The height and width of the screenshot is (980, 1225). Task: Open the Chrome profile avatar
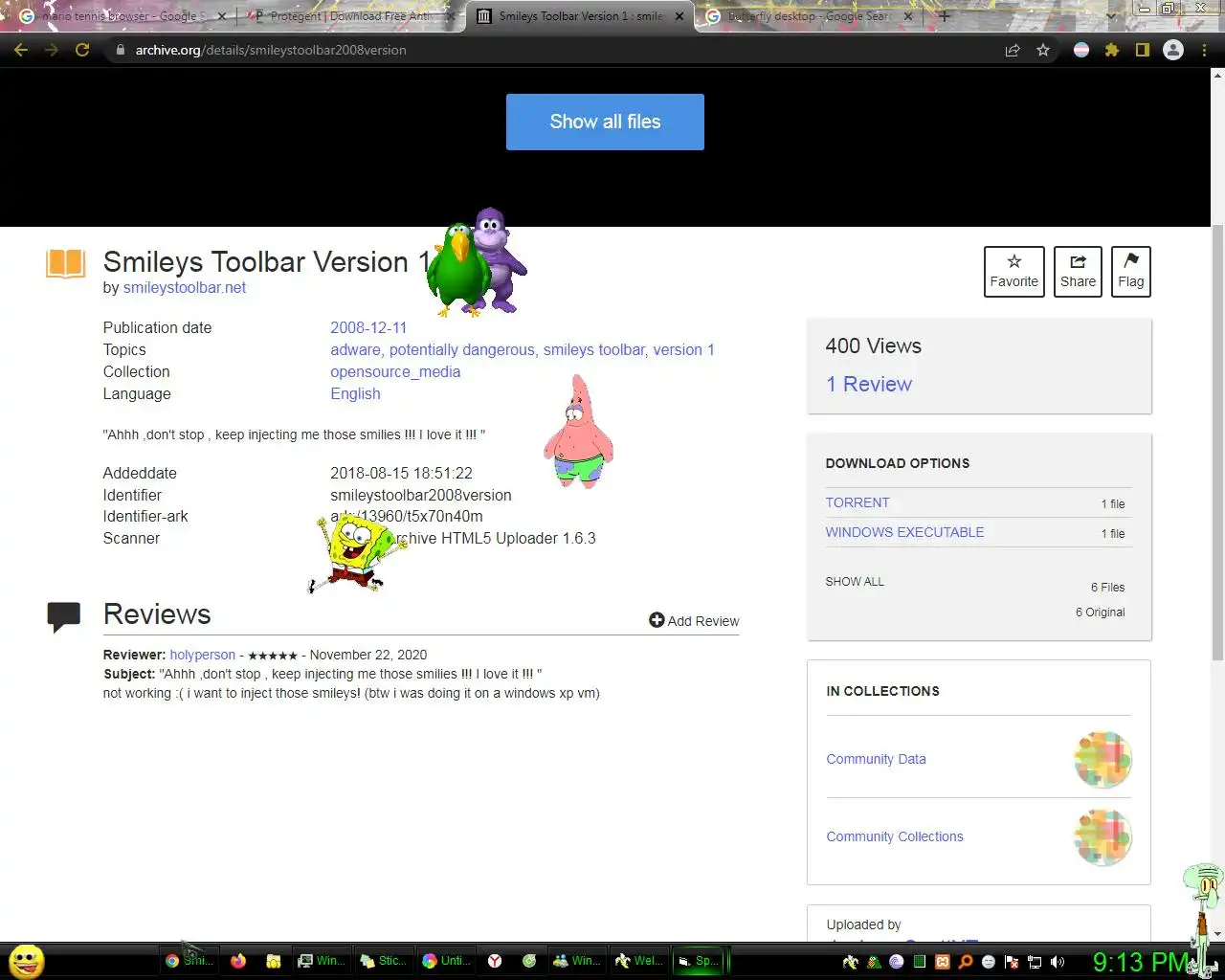(x=1173, y=50)
